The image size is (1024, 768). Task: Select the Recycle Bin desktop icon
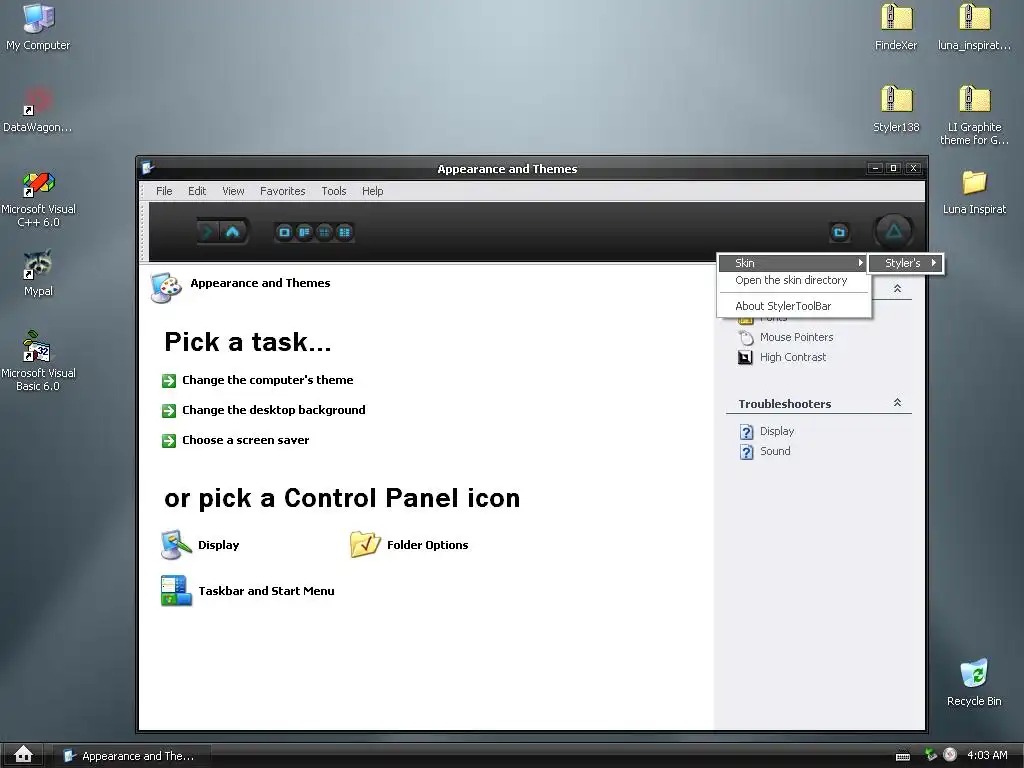click(974, 673)
